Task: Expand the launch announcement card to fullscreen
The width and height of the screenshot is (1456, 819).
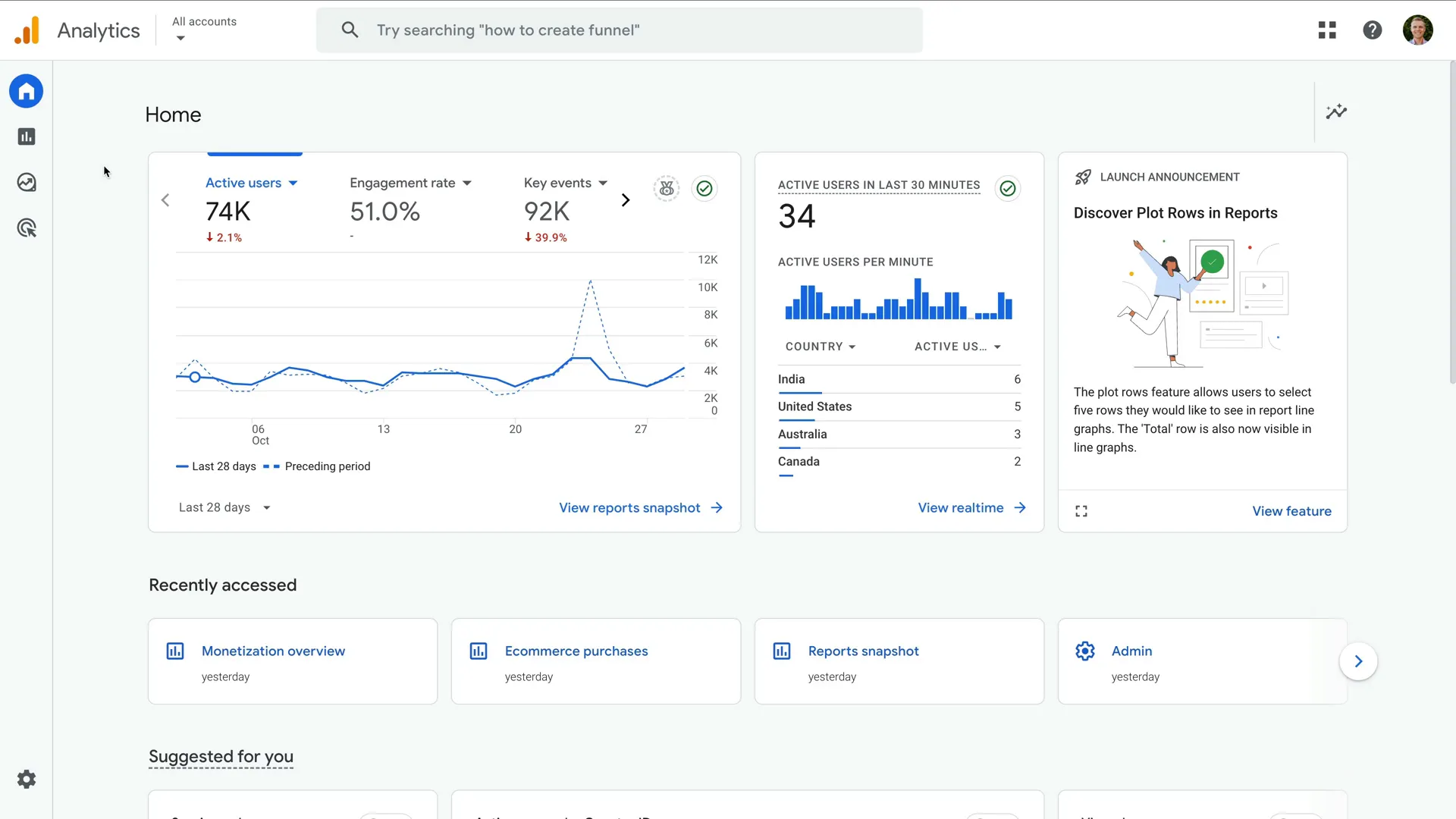Action: tap(1081, 510)
